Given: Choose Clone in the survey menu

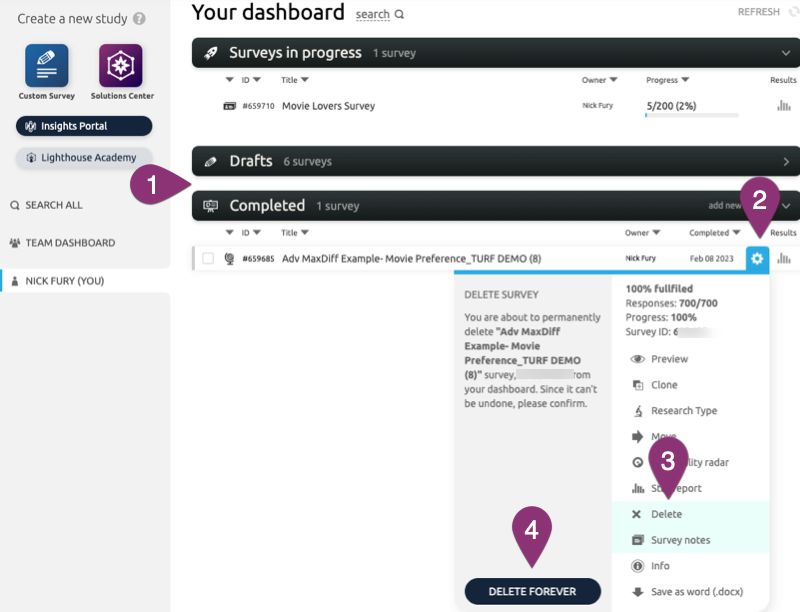Looking at the screenshot, I should point(663,385).
